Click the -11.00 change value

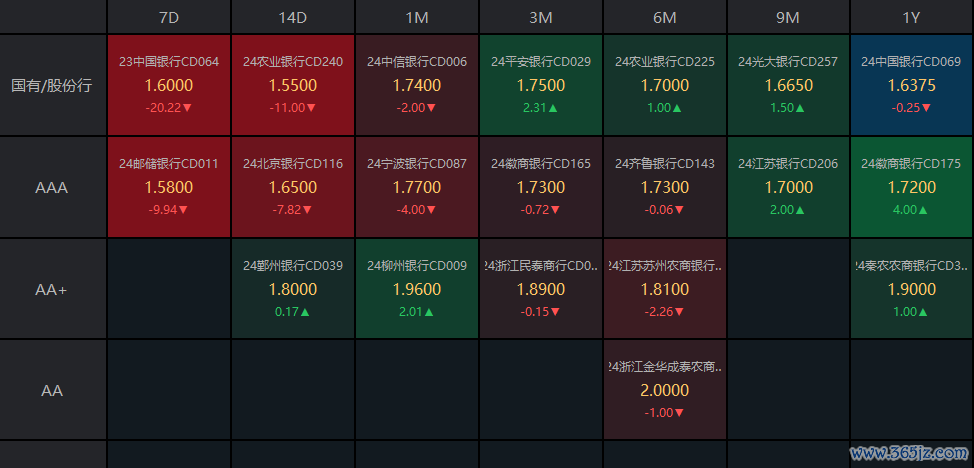click(x=293, y=108)
